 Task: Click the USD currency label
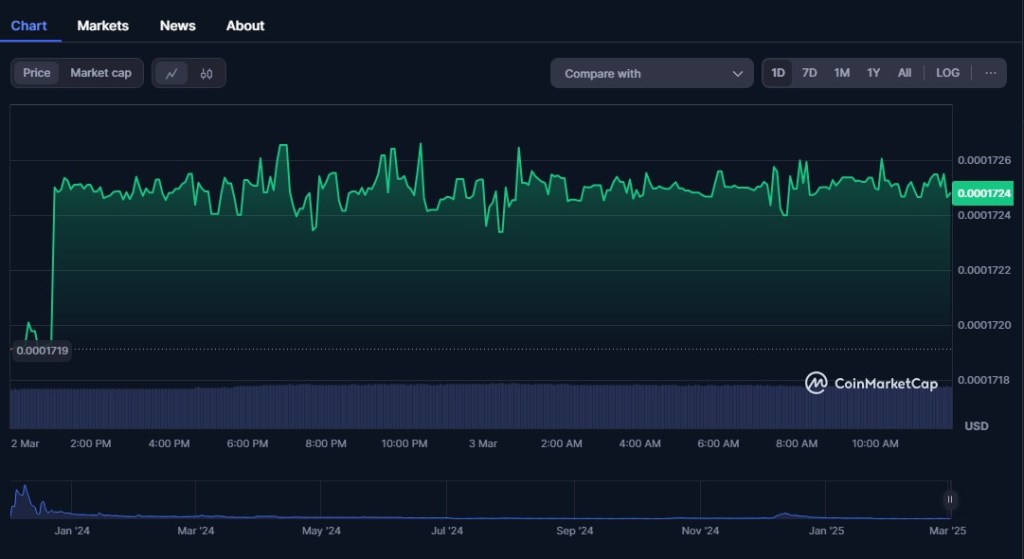976,426
